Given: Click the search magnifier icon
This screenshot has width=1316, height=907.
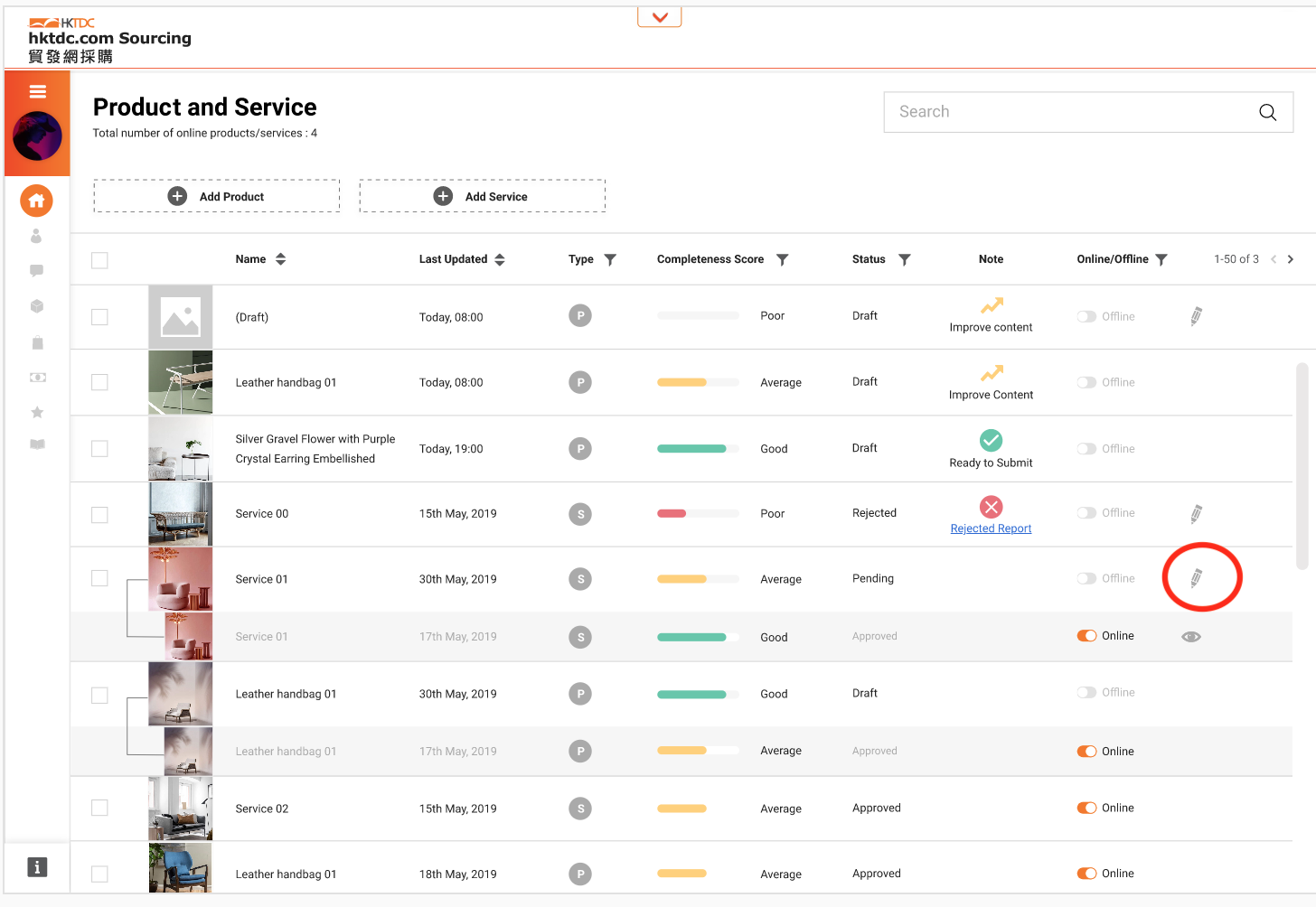Looking at the screenshot, I should coord(1267,112).
